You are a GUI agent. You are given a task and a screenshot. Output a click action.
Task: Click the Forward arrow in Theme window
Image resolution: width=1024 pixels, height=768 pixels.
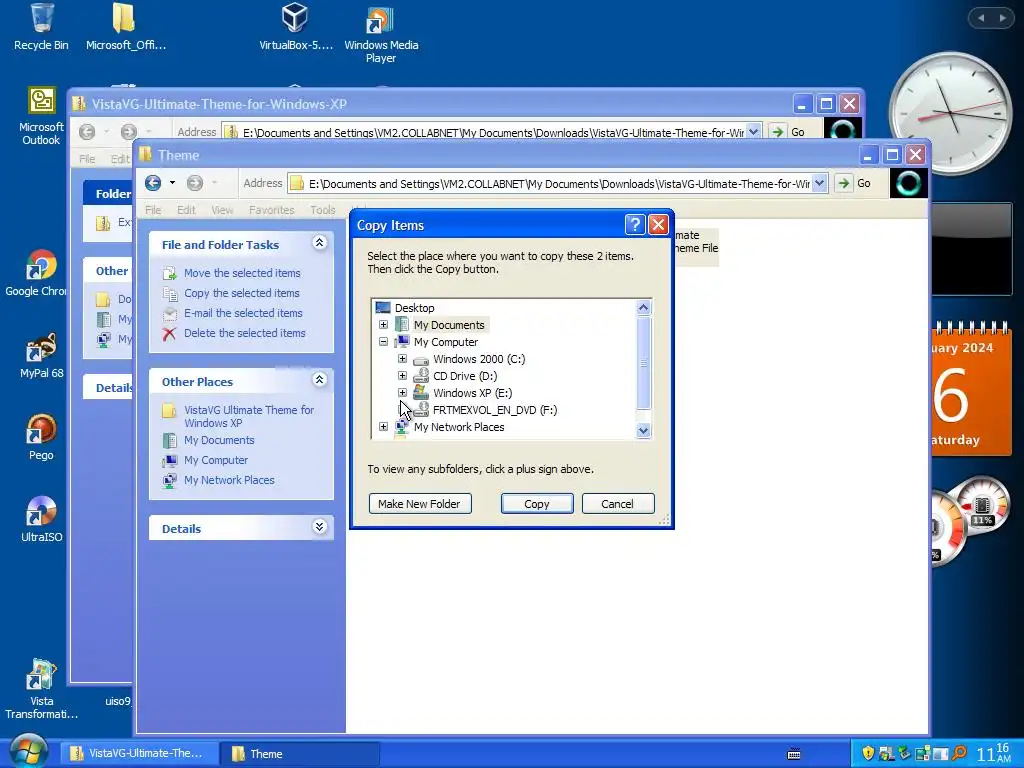tap(195, 183)
